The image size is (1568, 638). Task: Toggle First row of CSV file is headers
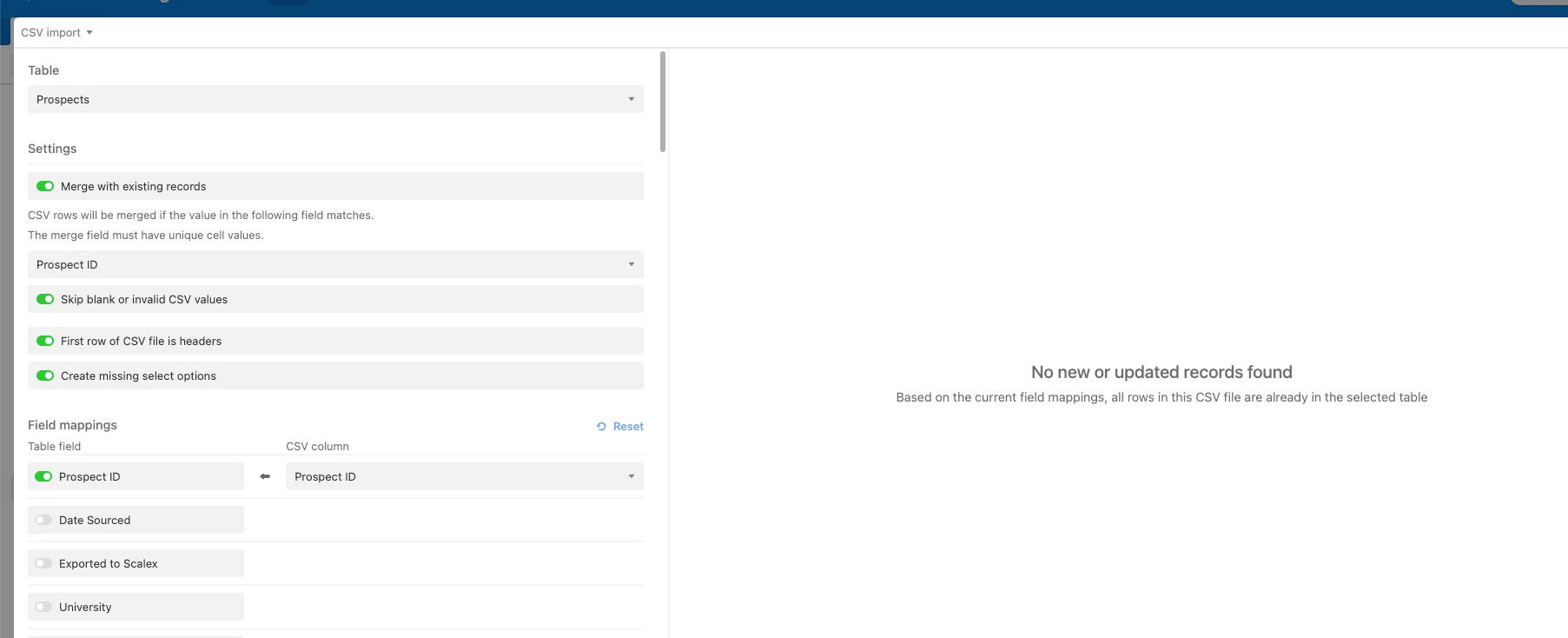point(45,341)
